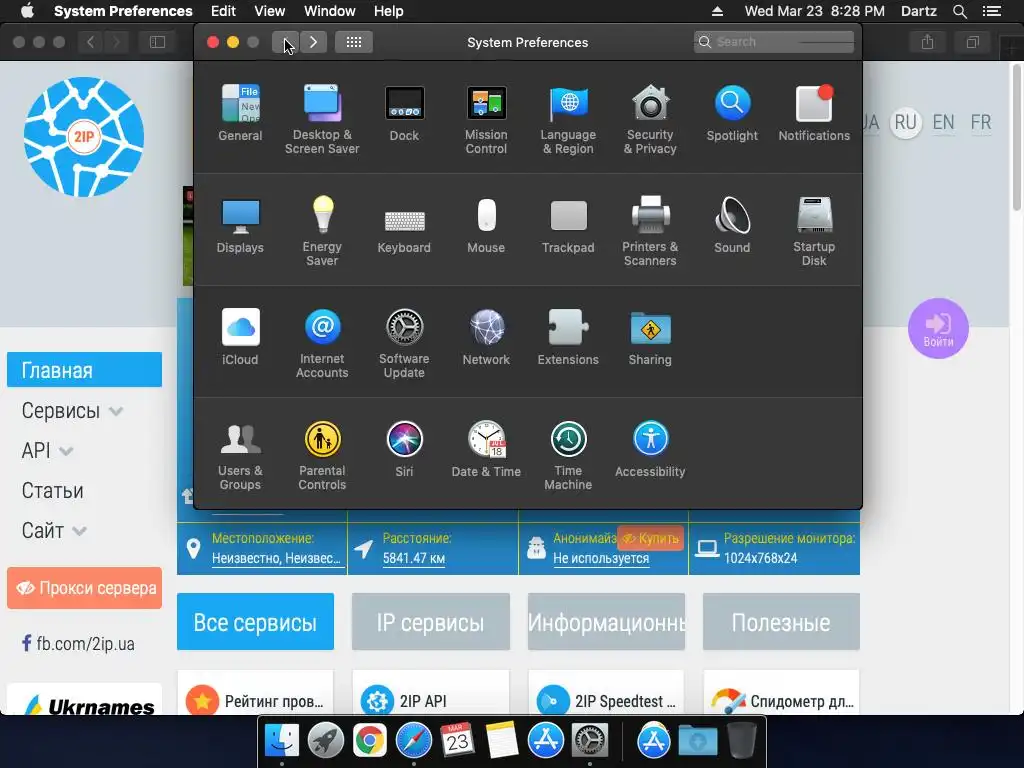
Task: Open the Window menu
Action: pyautogui.click(x=330, y=11)
